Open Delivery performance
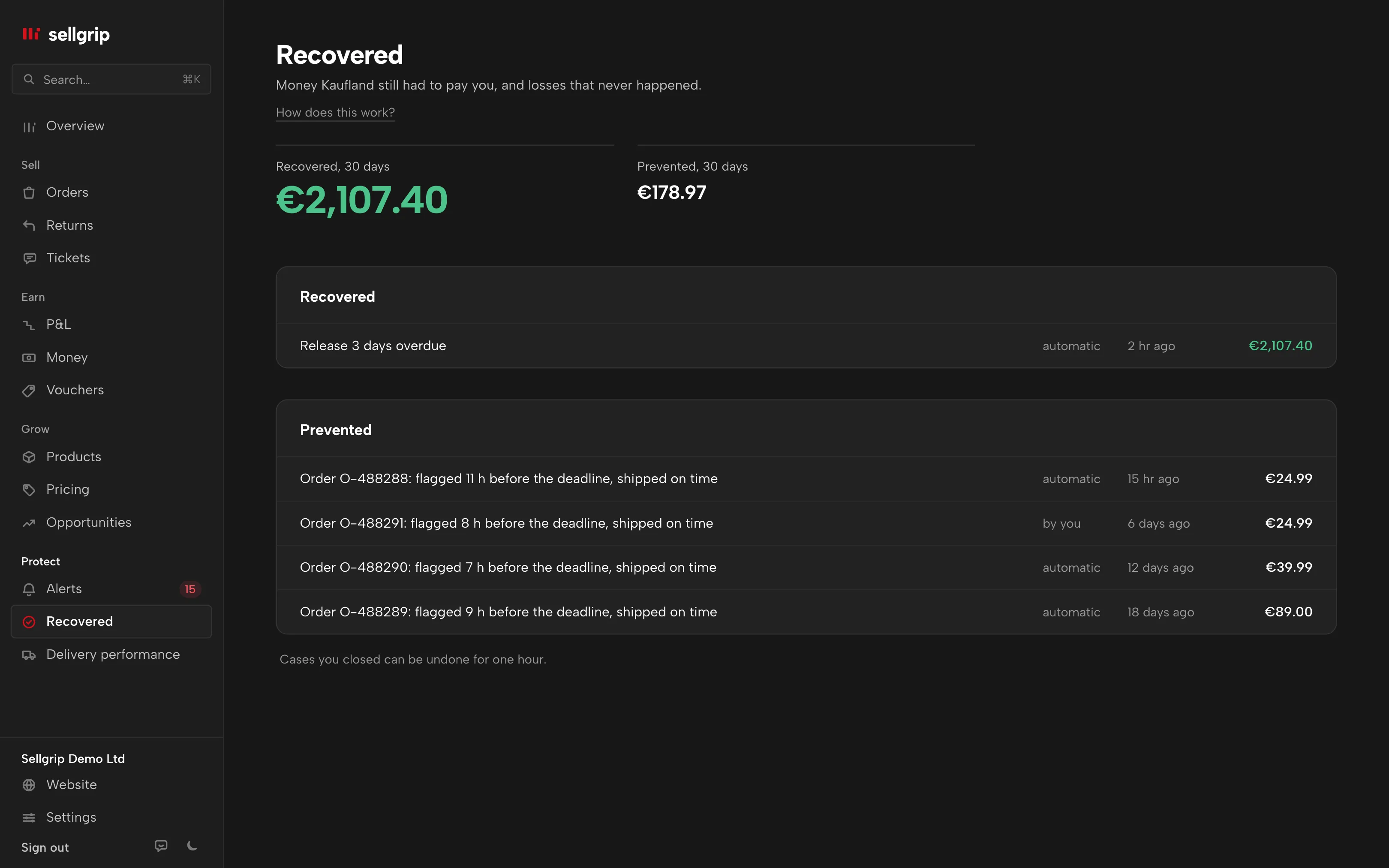1389x868 pixels. (x=111, y=655)
